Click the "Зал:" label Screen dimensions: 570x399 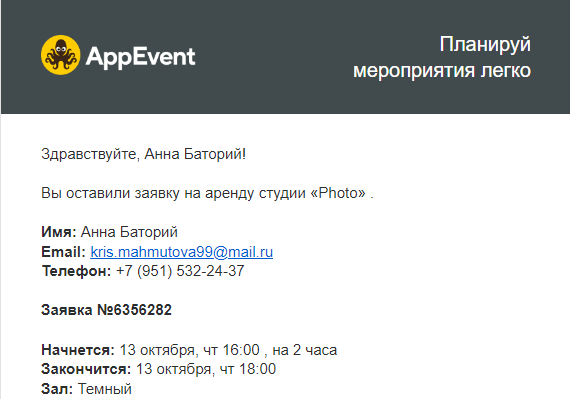(57, 389)
